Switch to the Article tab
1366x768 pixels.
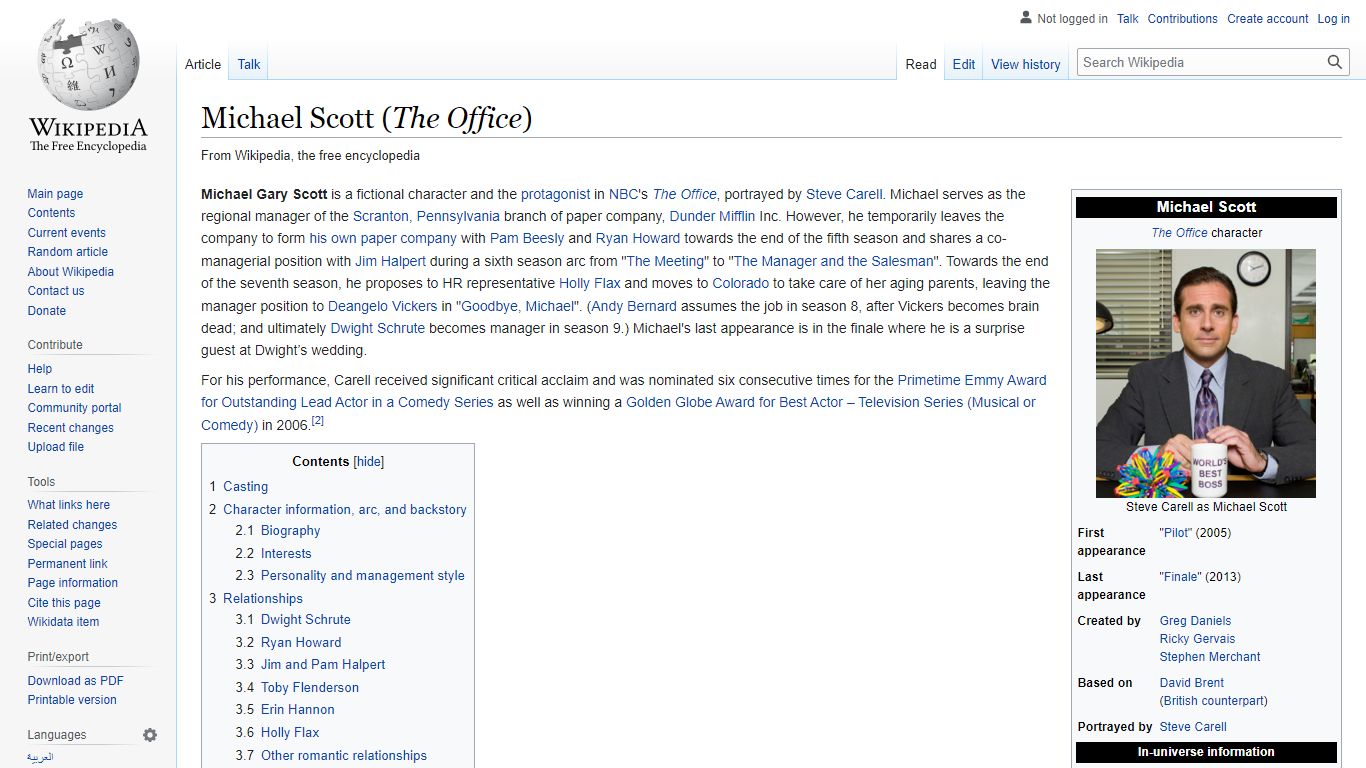click(203, 64)
